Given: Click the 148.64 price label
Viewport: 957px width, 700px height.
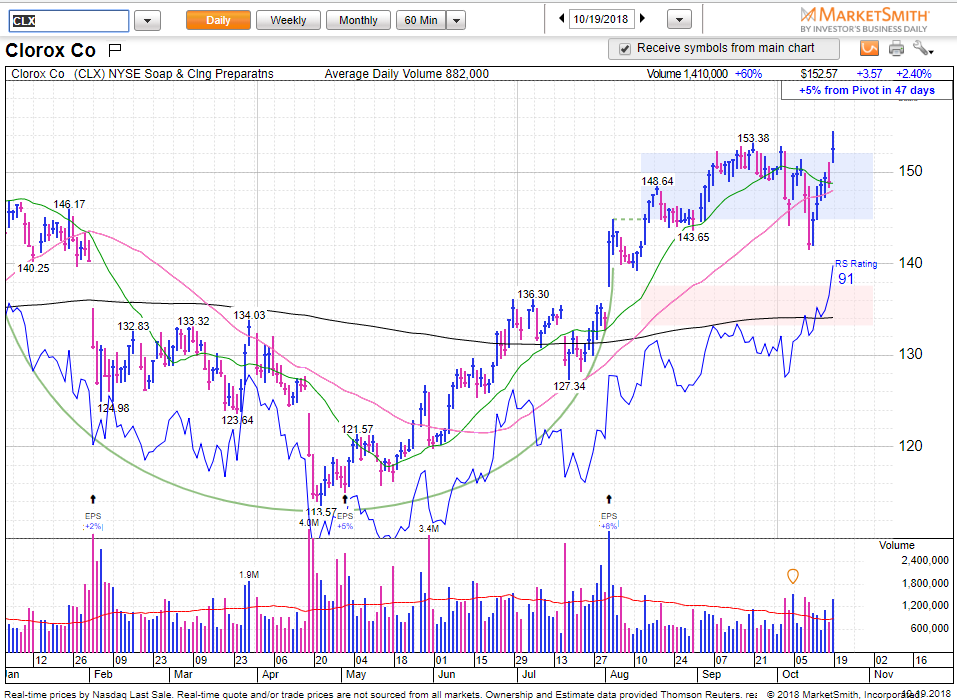Looking at the screenshot, I should (x=657, y=181).
